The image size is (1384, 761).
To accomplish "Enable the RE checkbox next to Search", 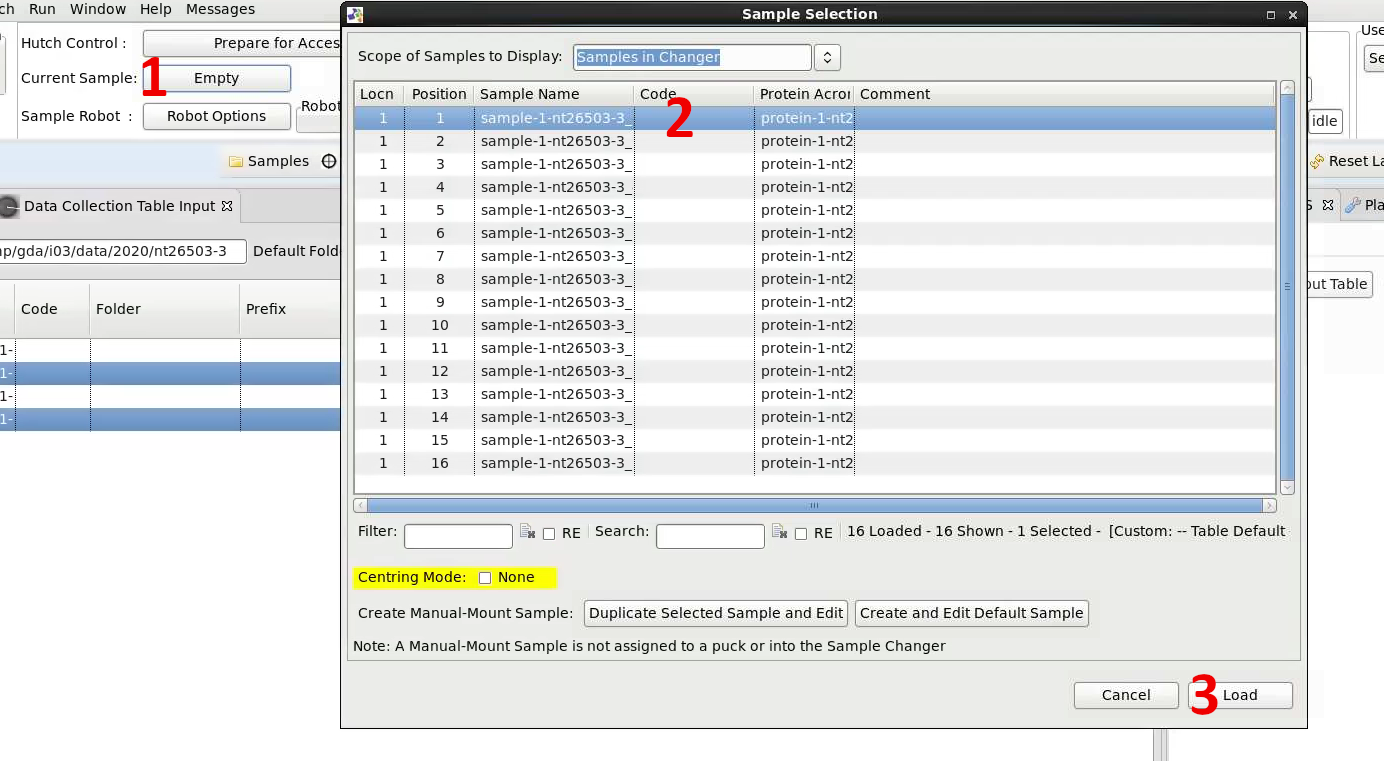I will click(801, 533).
